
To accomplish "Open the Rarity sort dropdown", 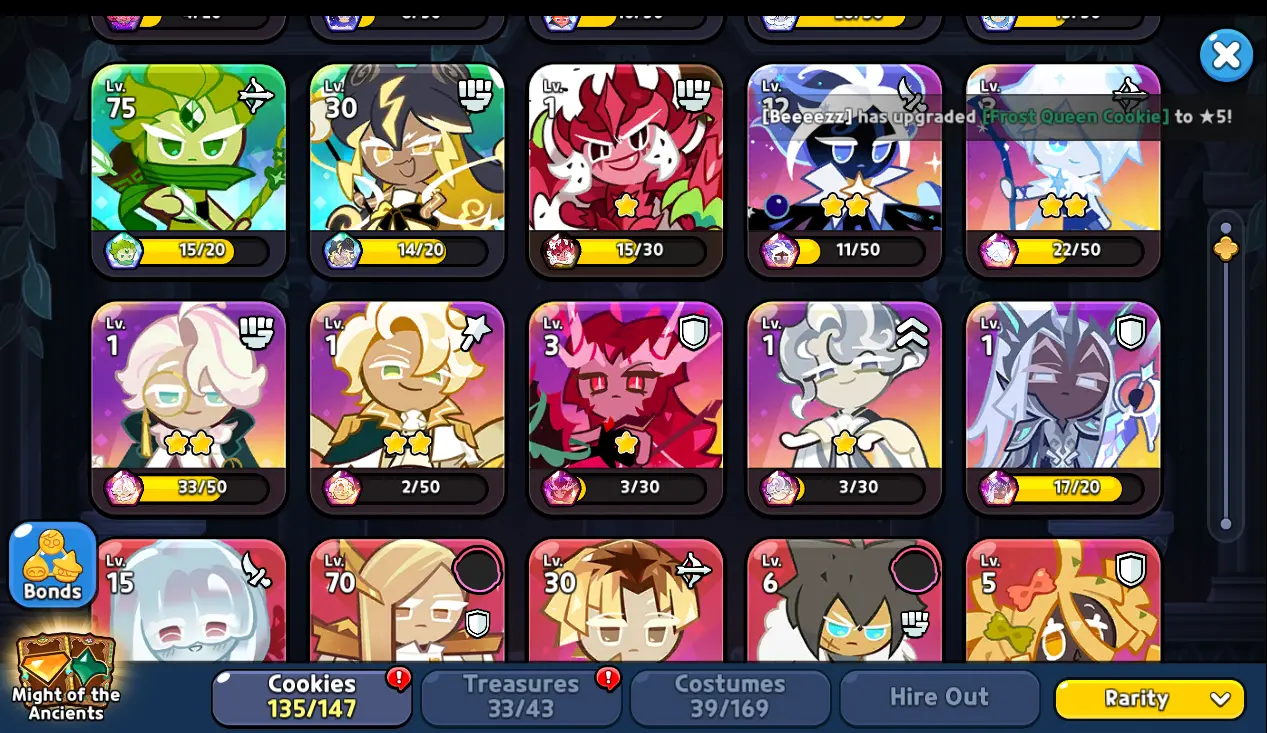I will tap(1150, 698).
